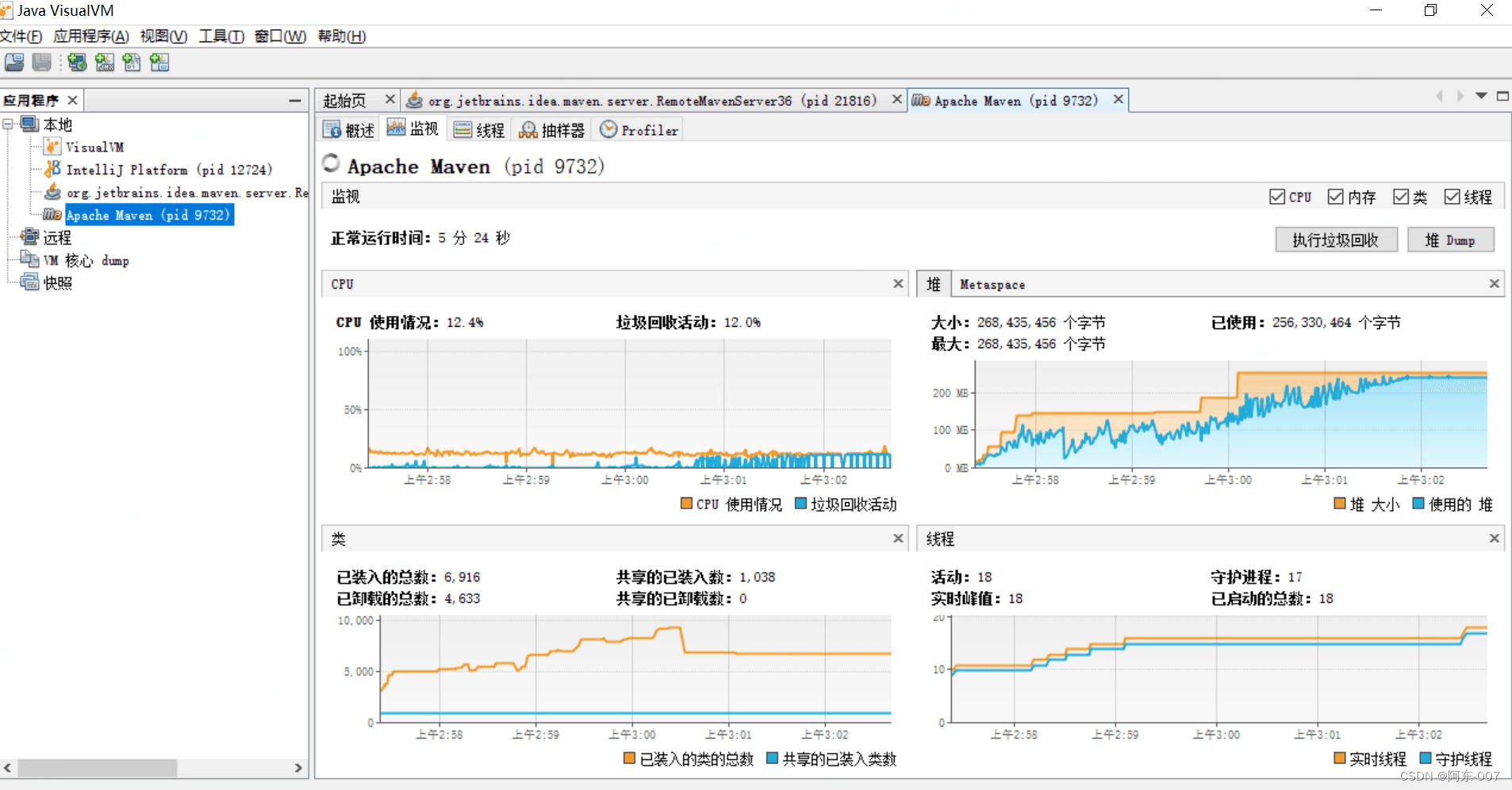Click the IntelliJ Platform application icon in the tree
The image size is (1512, 790).
point(52,169)
